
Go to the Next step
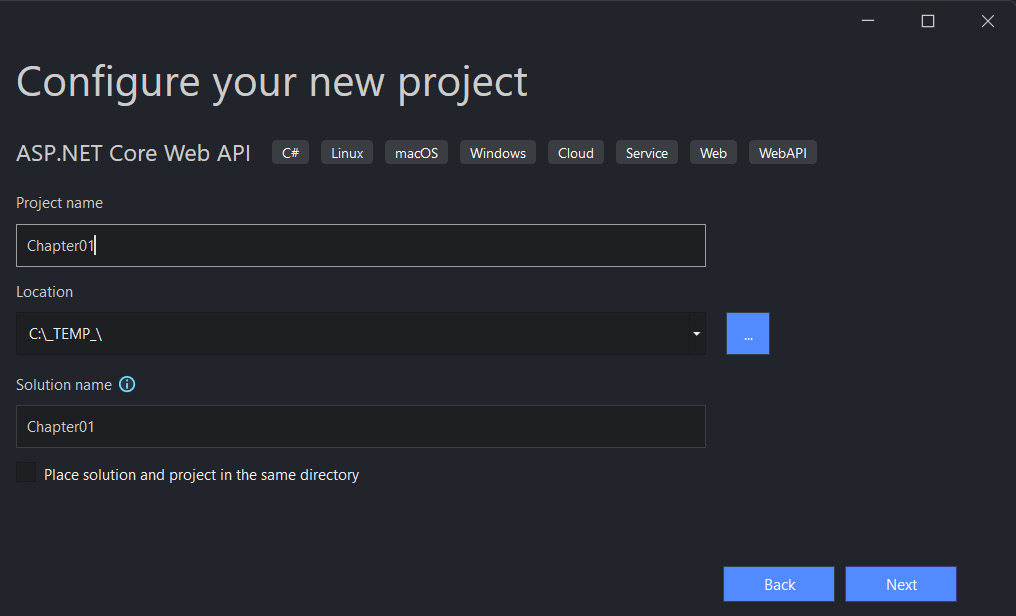pos(901,584)
